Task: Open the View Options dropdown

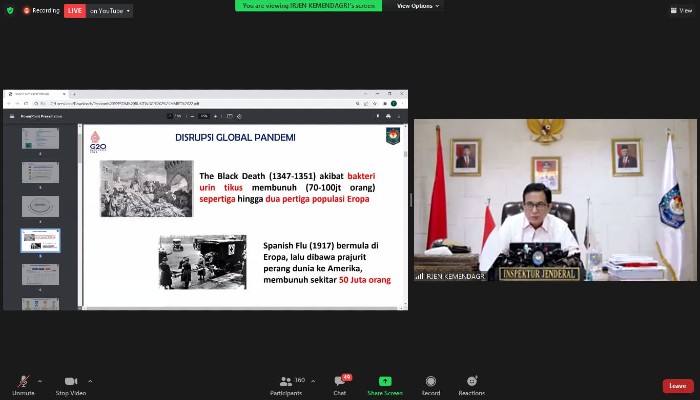Action: (x=418, y=6)
